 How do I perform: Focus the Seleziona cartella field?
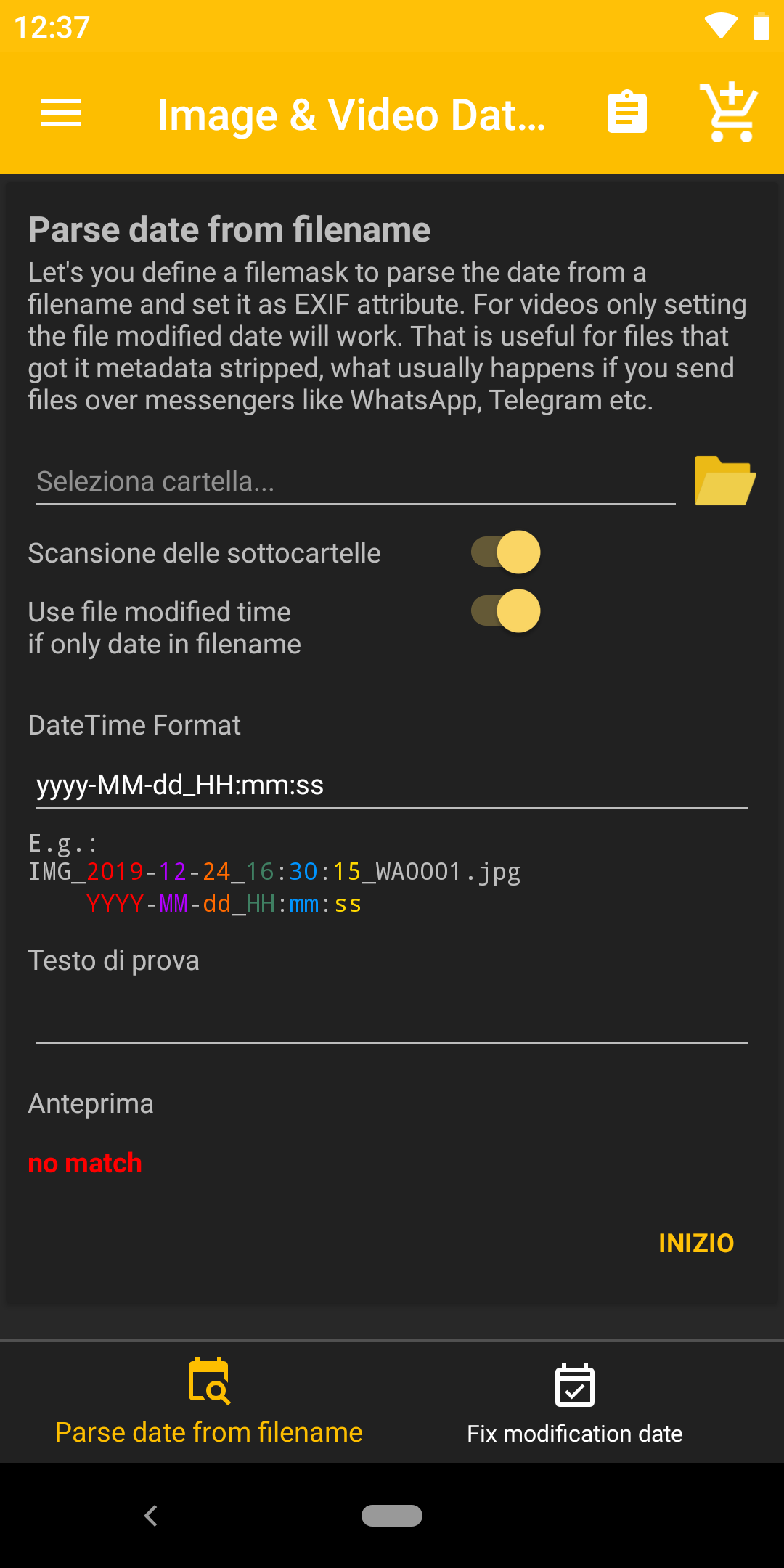click(x=356, y=481)
